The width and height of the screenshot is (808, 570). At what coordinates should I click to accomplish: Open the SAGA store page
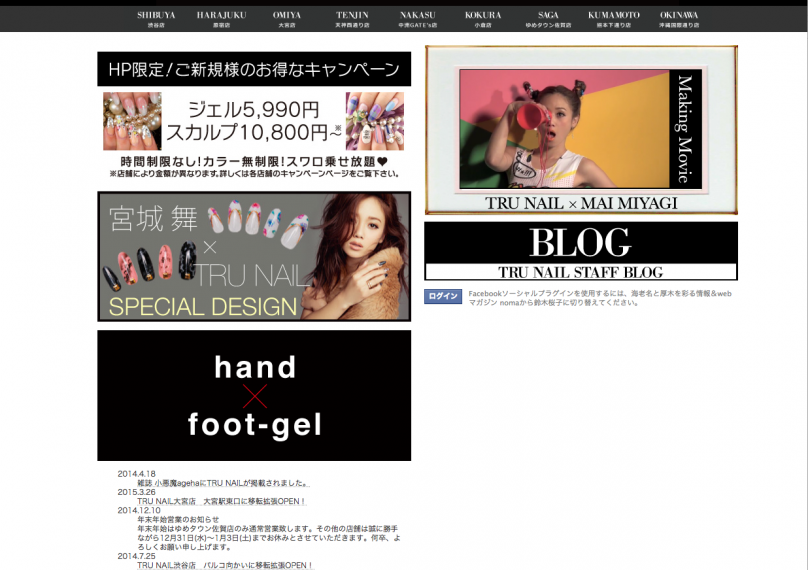click(x=548, y=19)
